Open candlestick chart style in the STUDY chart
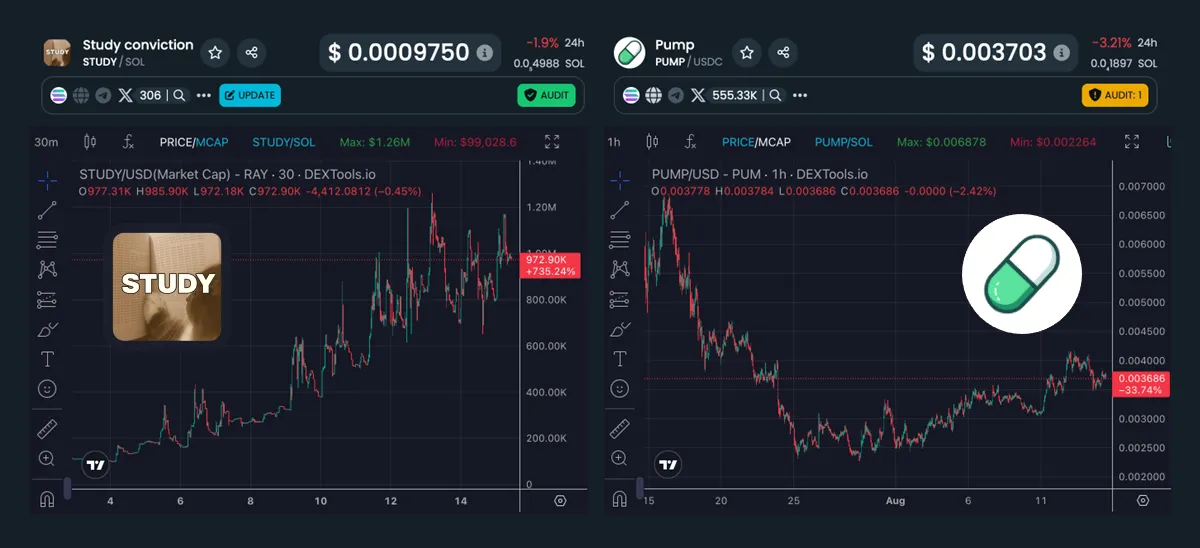 90,142
